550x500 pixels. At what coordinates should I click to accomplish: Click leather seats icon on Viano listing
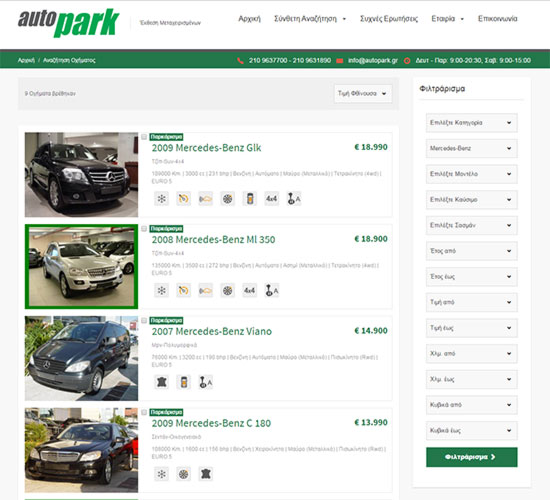161,382
